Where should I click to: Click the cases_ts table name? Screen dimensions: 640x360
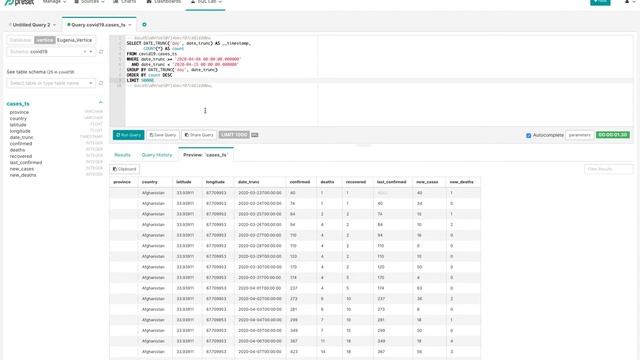[18, 104]
